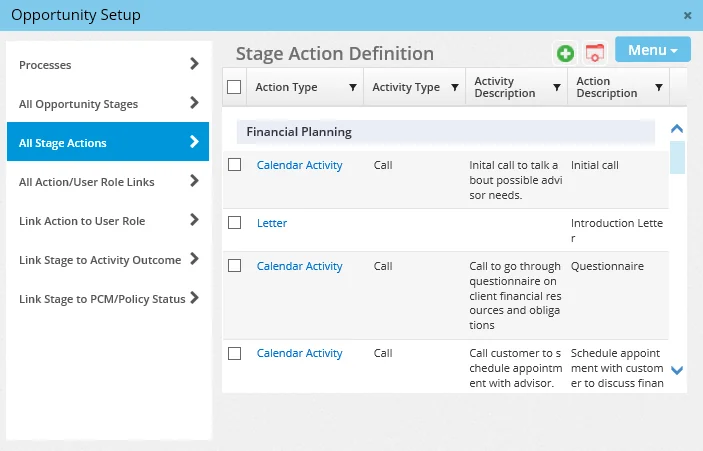Check the Initial call row checkbox

234,165
